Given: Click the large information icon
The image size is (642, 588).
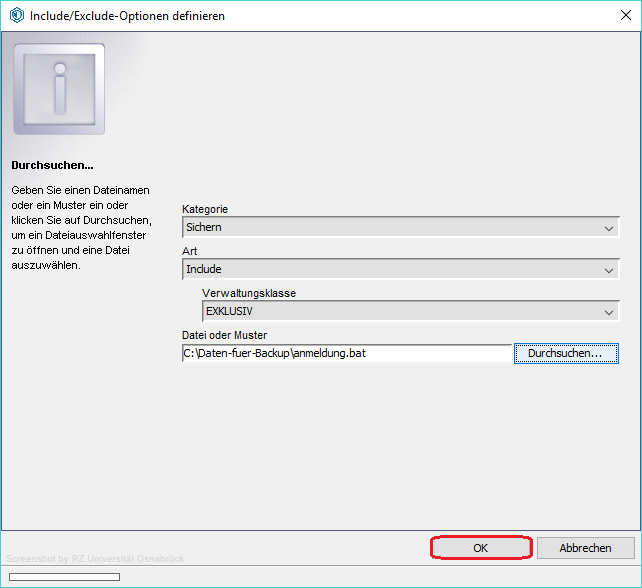Looking at the screenshot, I should pyautogui.click(x=59, y=89).
